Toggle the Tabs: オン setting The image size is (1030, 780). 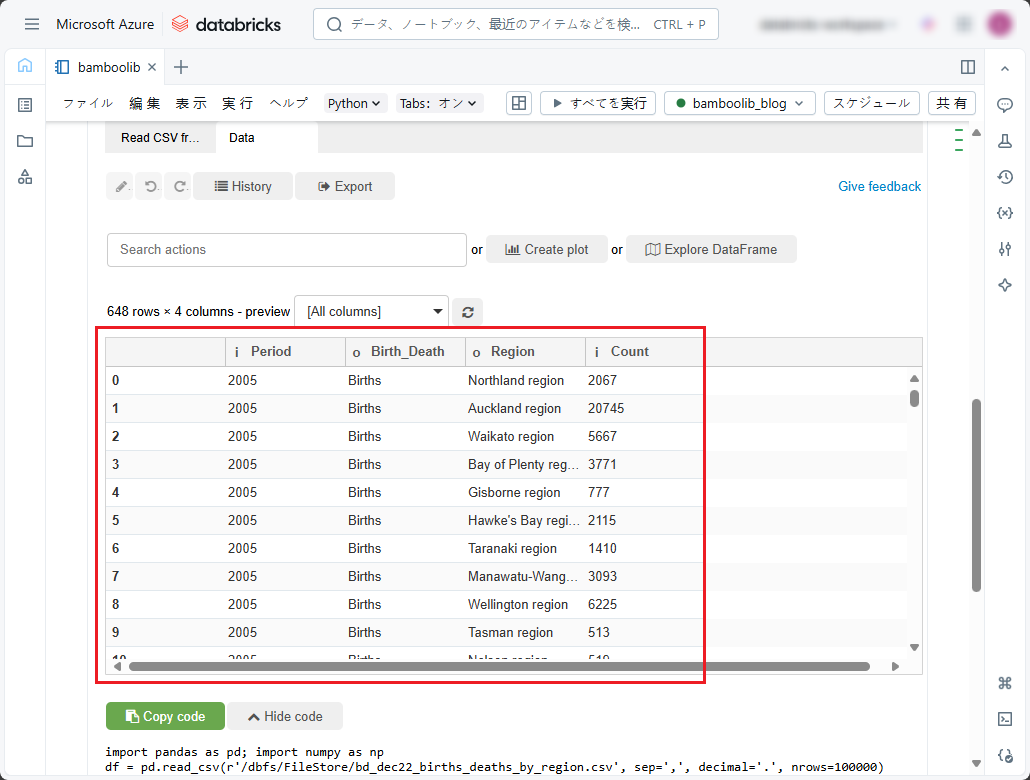[x=439, y=103]
